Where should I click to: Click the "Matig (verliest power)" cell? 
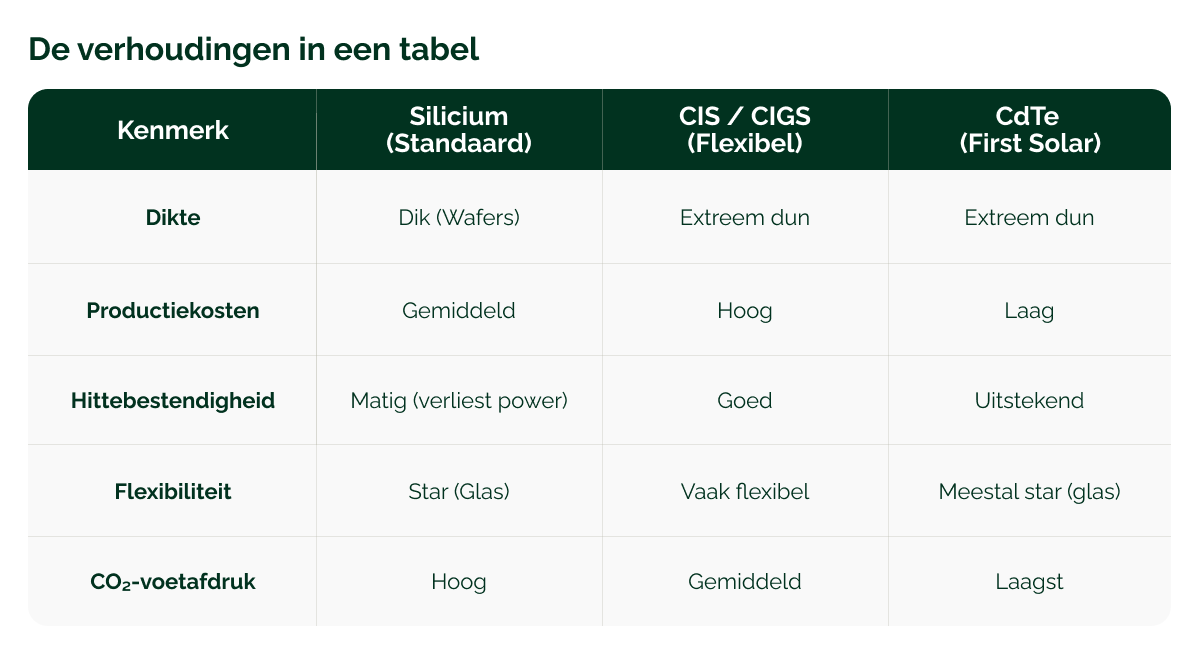coord(459,401)
